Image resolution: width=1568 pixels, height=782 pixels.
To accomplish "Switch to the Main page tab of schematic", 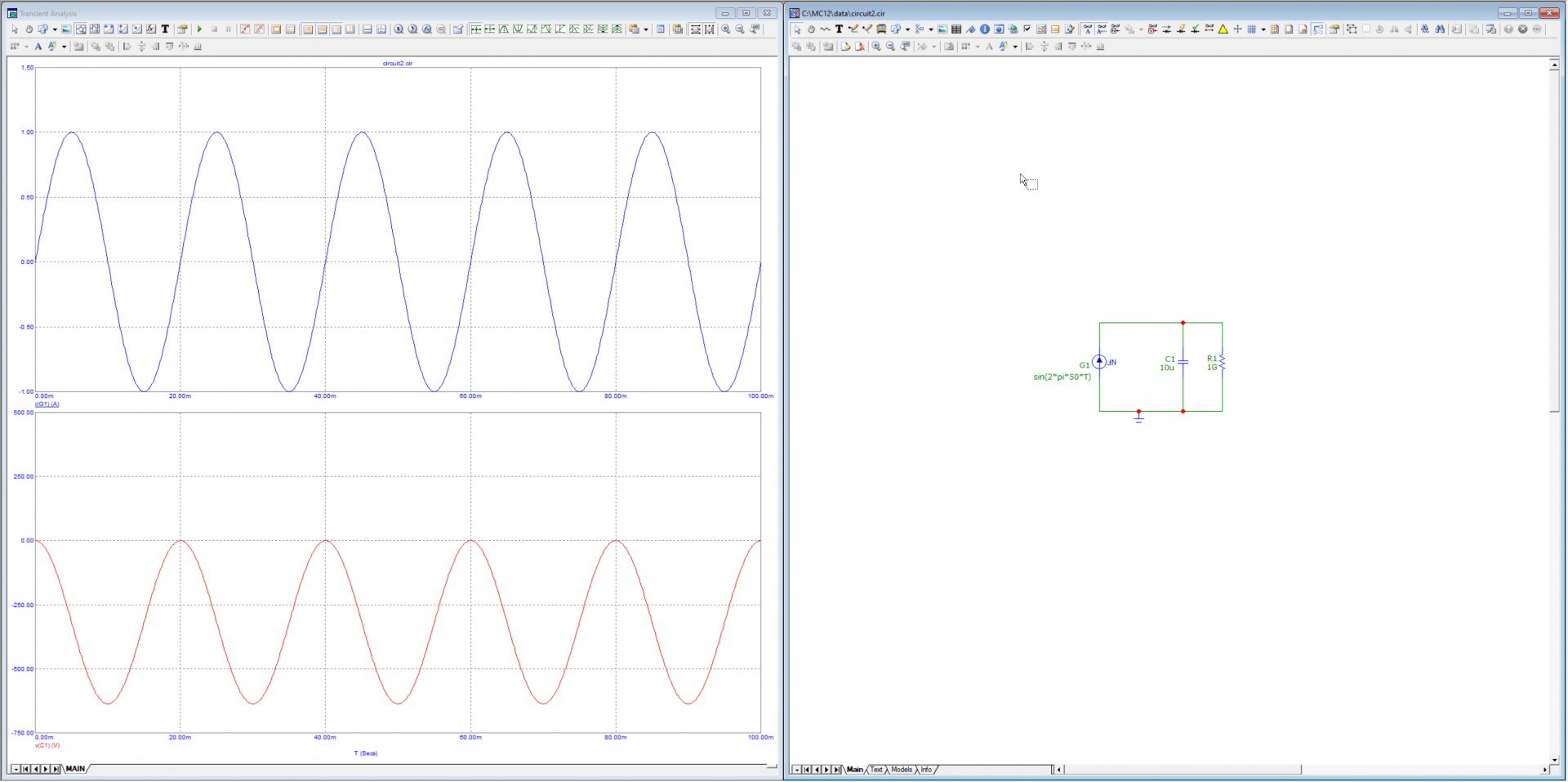I will tap(855, 770).
